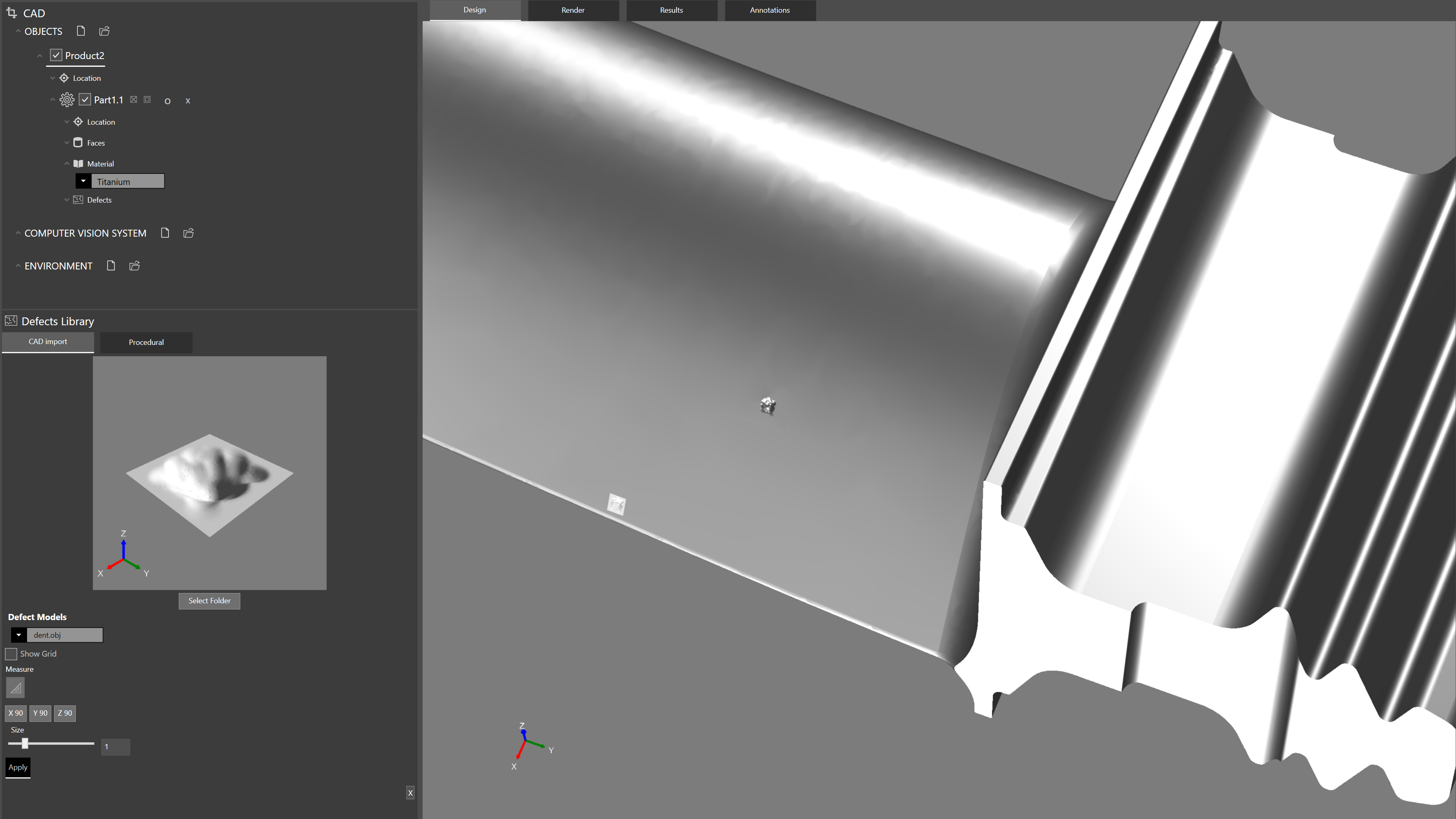Click the Apply button

point(18,767)
